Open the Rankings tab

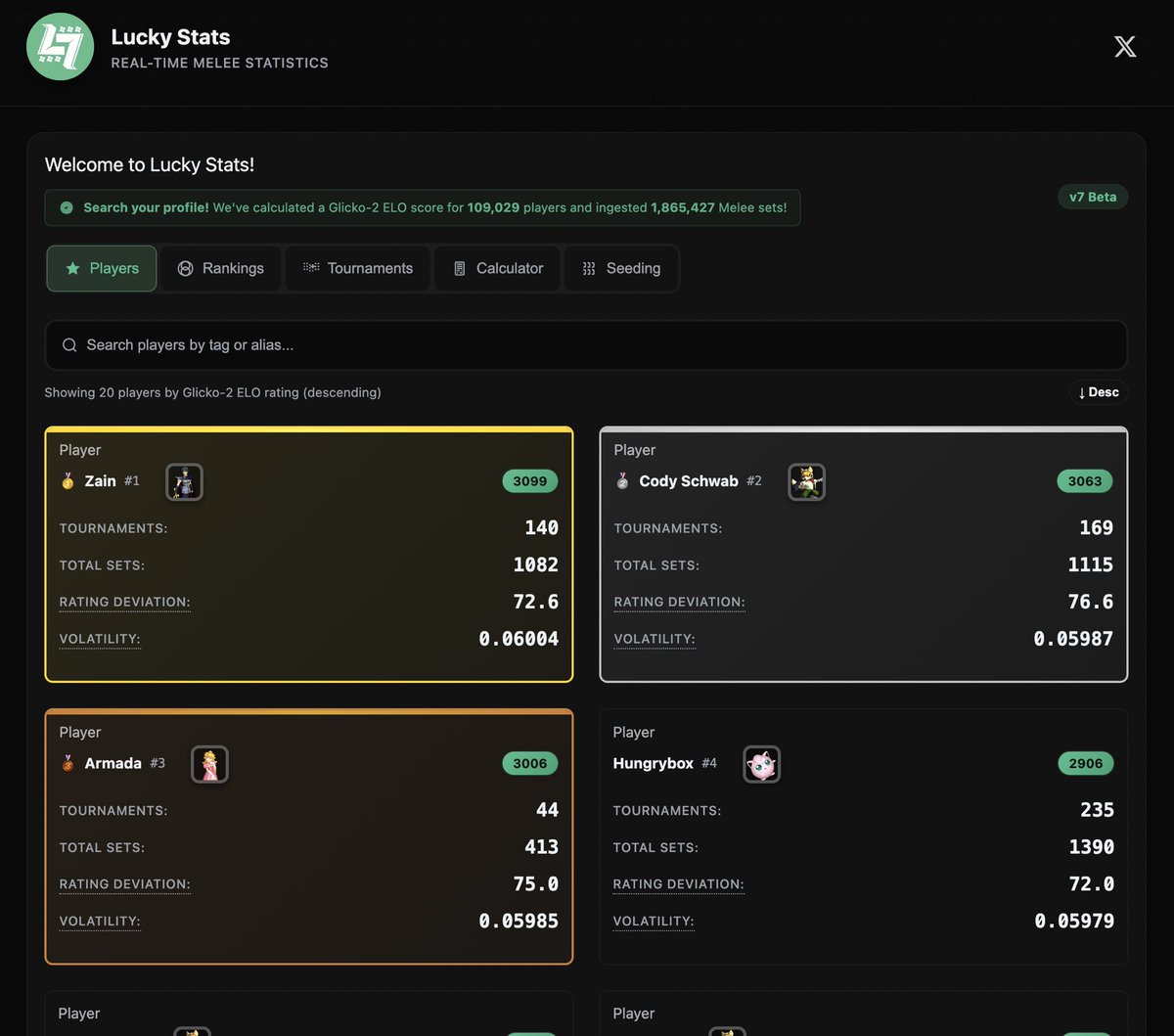click(221, 268)
